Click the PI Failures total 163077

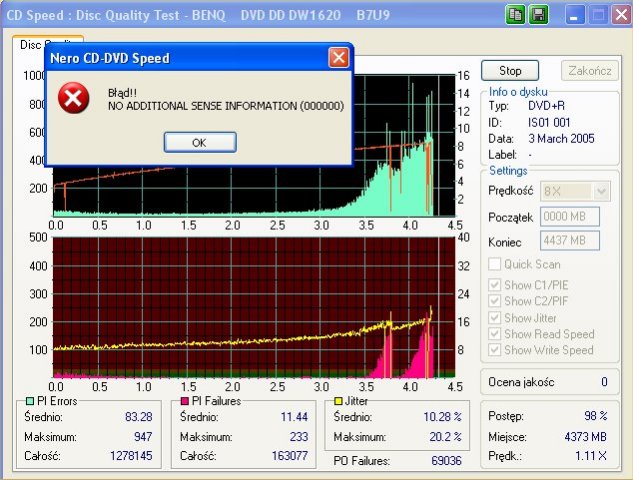click(x=289, y=456)
